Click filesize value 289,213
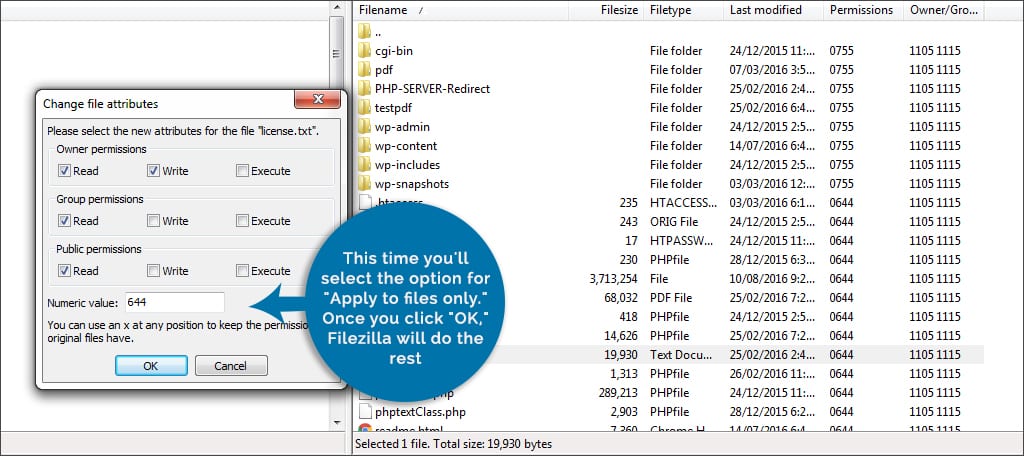Image resolution: width=1024 pixels, height=456 pixels. [x=618, y=393]
